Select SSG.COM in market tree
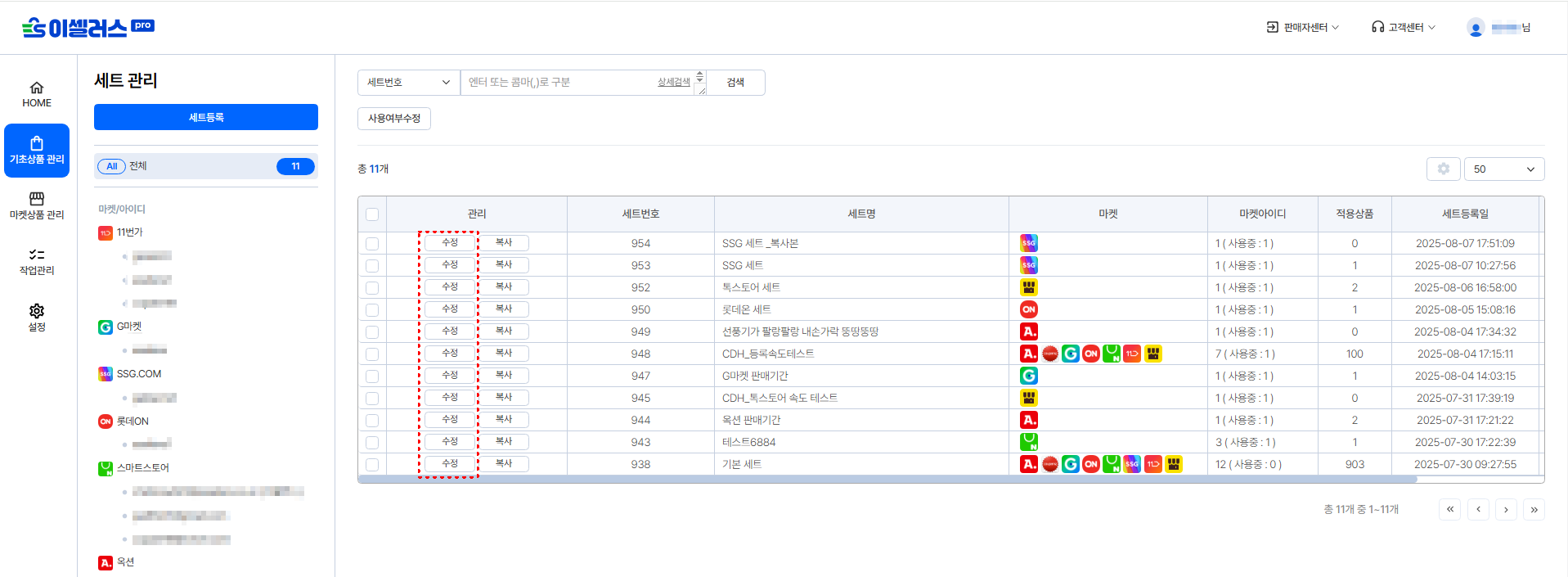This screenshot has width=1568, height=577. click(139, 374)
